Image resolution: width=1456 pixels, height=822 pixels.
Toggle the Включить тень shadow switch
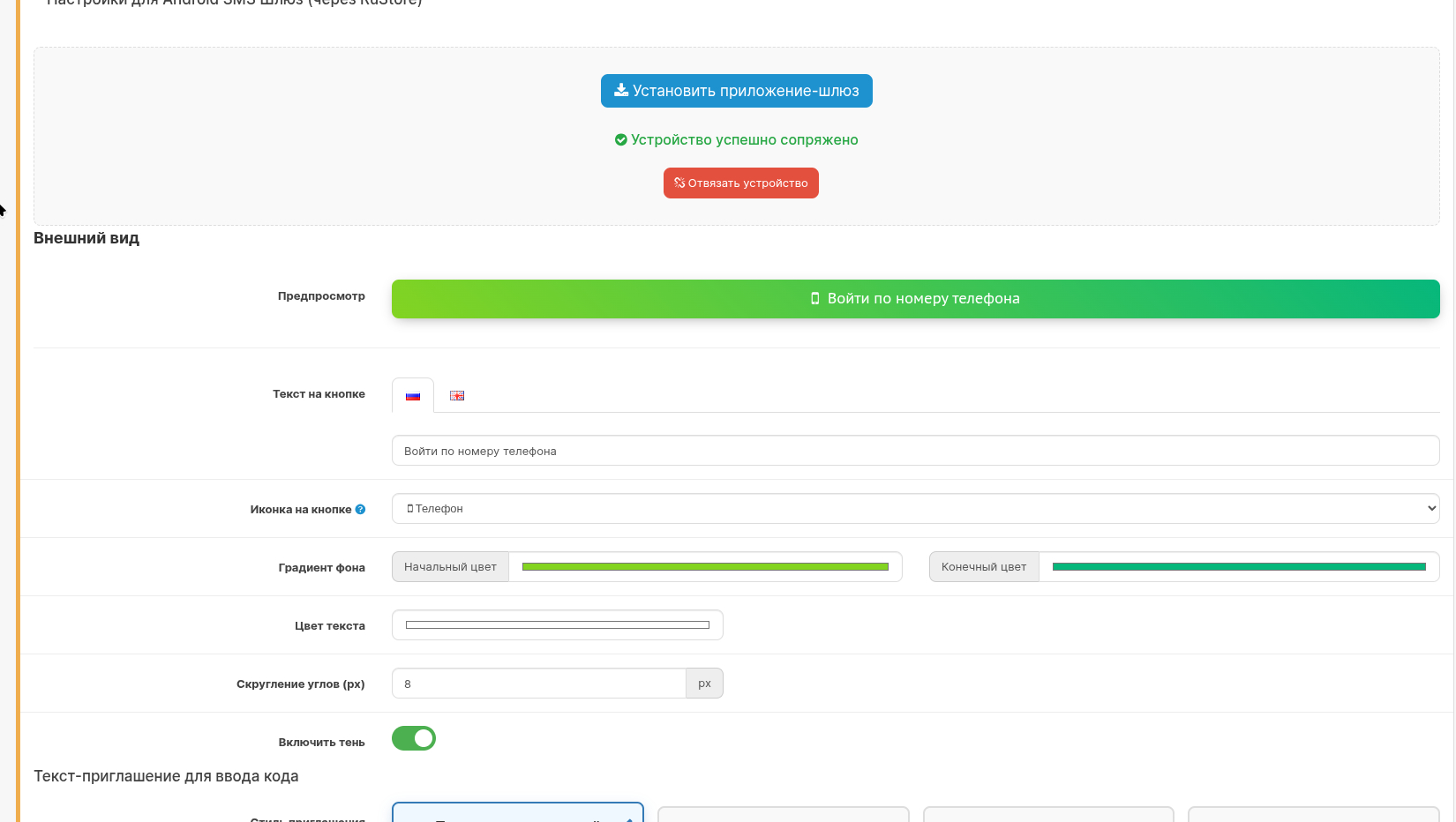pyautogui.click(x=414, y=738)
